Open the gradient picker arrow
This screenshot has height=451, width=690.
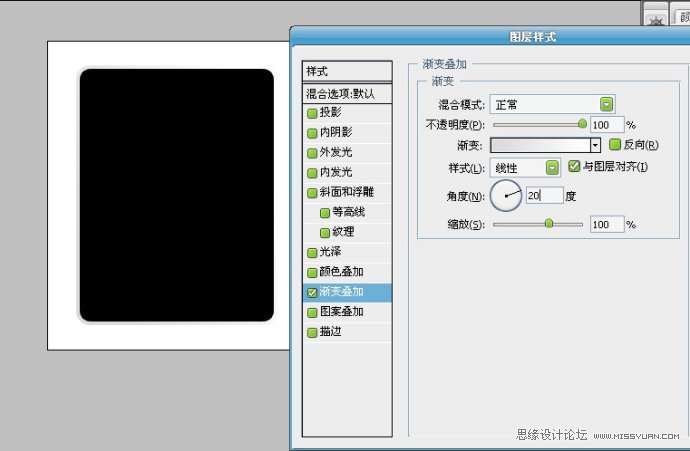click(595, 145)
